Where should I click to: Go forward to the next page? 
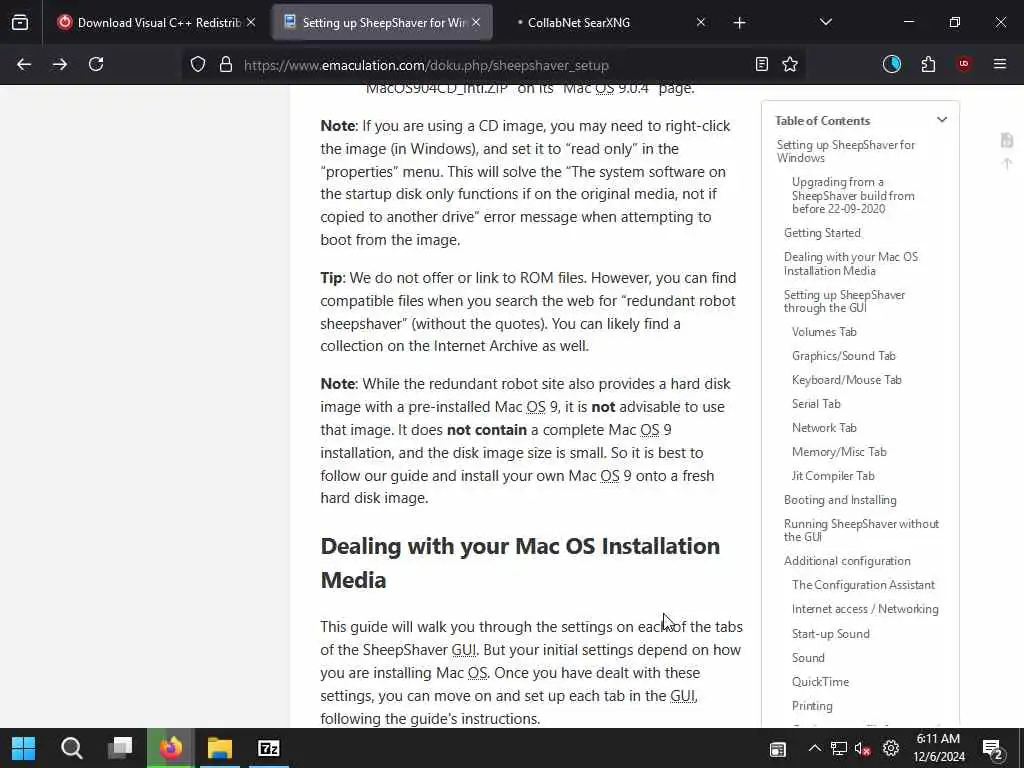coord(60,64)
